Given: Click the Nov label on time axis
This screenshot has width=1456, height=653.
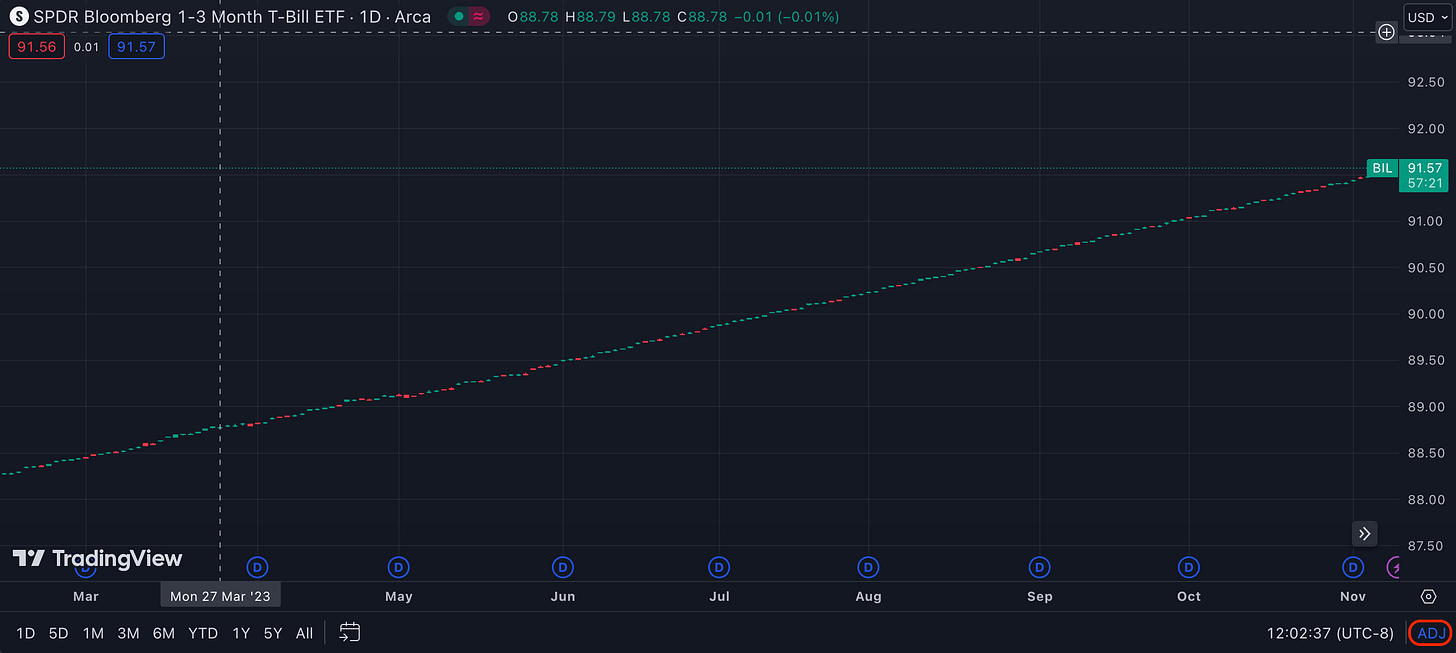Looking at the screenshot, I should point(1353,596).
